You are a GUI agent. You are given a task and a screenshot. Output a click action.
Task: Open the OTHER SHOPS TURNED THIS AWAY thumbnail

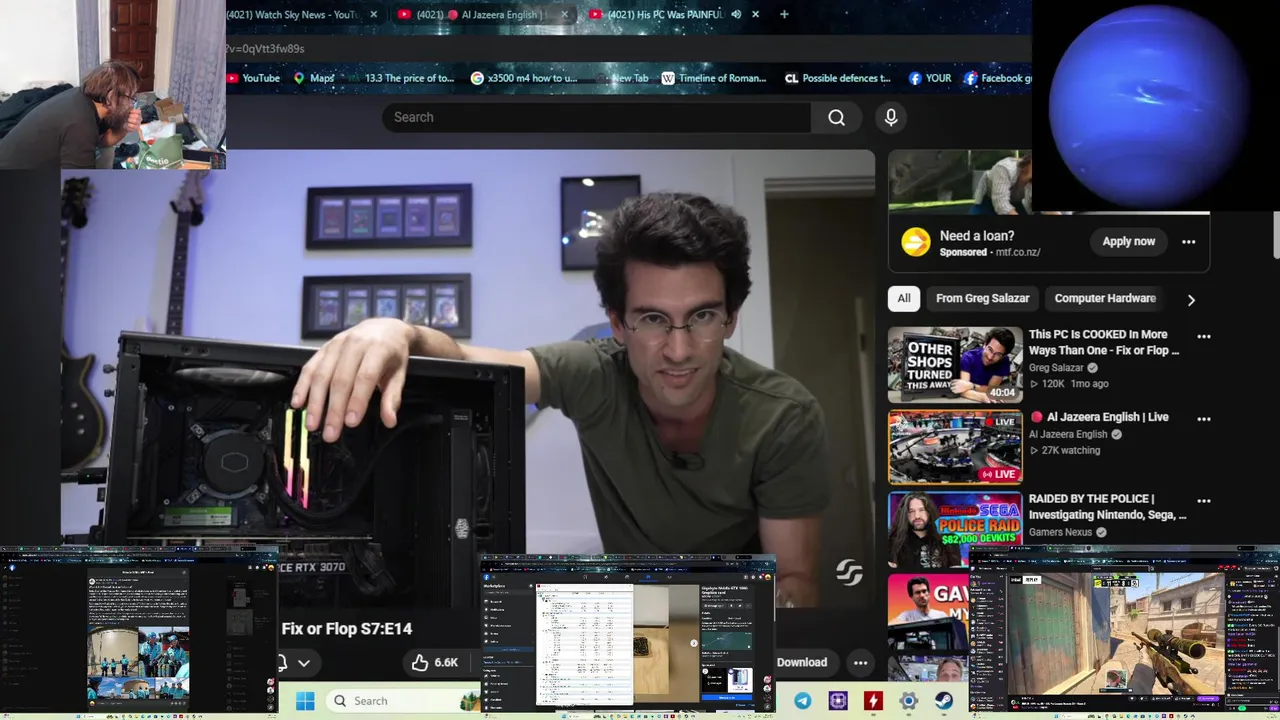pos(955,365)
